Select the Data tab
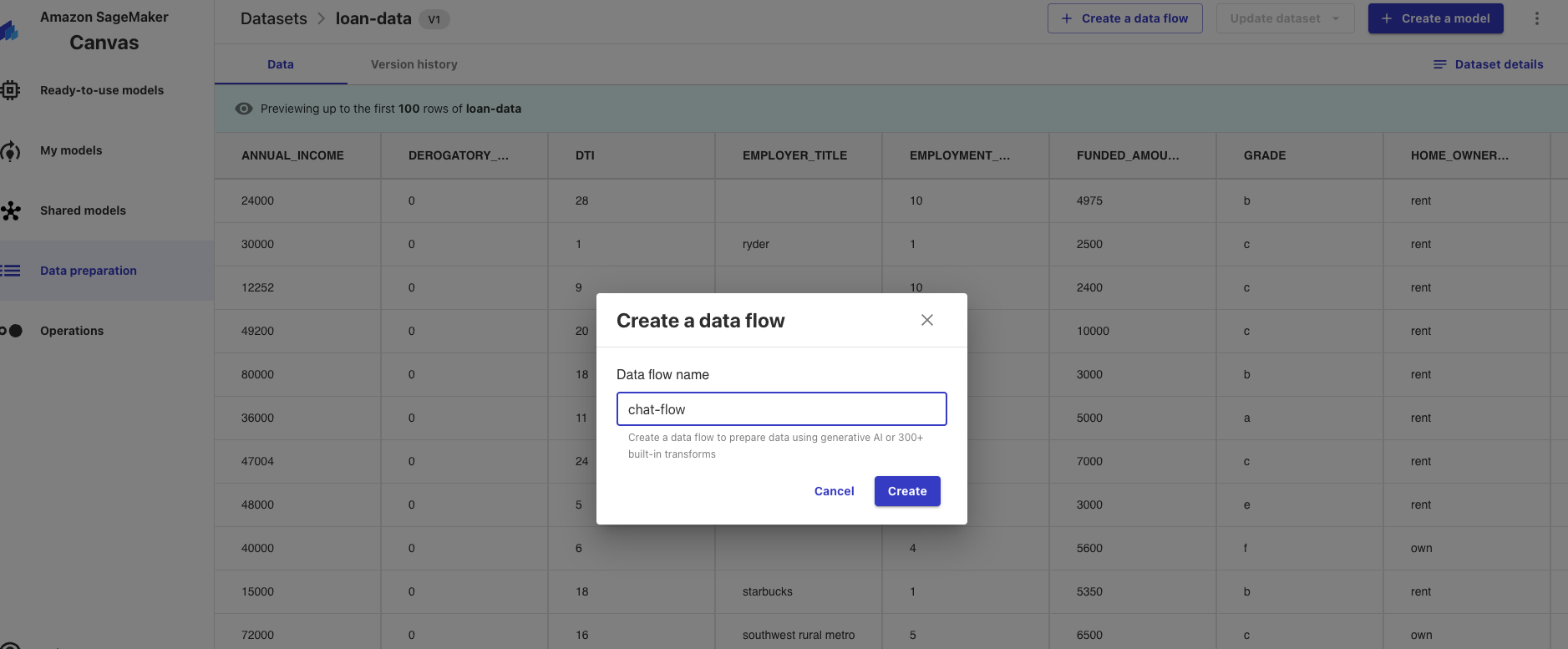This screenshot has height=649, width=1568. coord(280,64)
